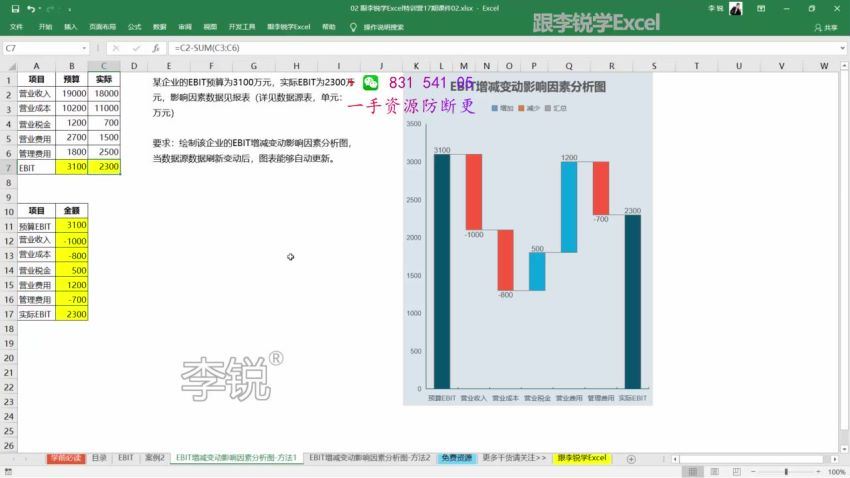Click the zoom slider in status bar
The height and width of the screenshot is (478, 850).
pyautogui.click(x=786, y=471)
